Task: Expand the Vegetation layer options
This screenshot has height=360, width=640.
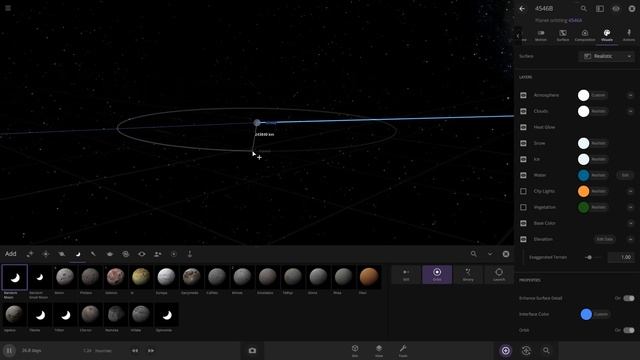Action: (631, 207)
